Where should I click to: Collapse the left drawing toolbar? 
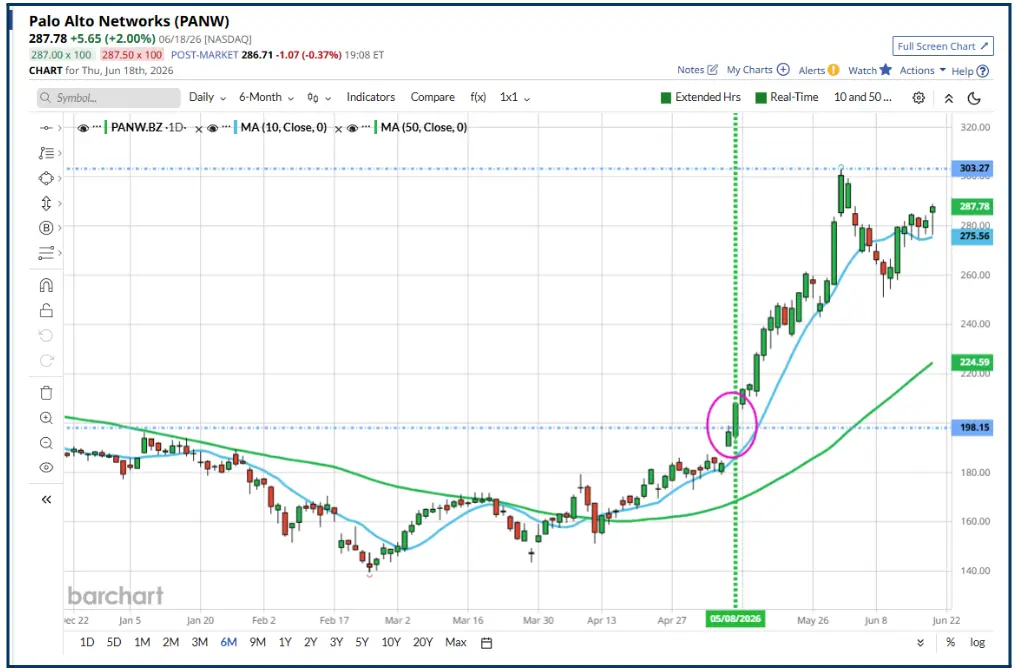46,499
